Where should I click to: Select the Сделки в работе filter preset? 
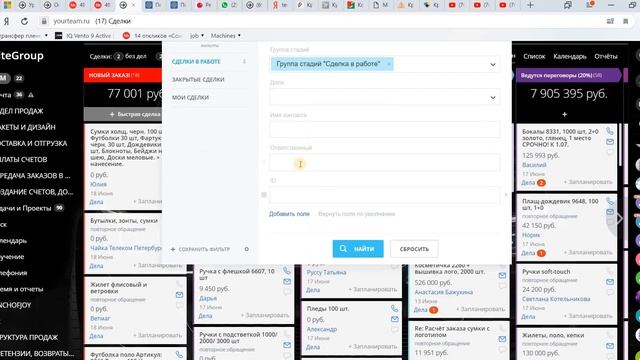[x=196, y=62]
